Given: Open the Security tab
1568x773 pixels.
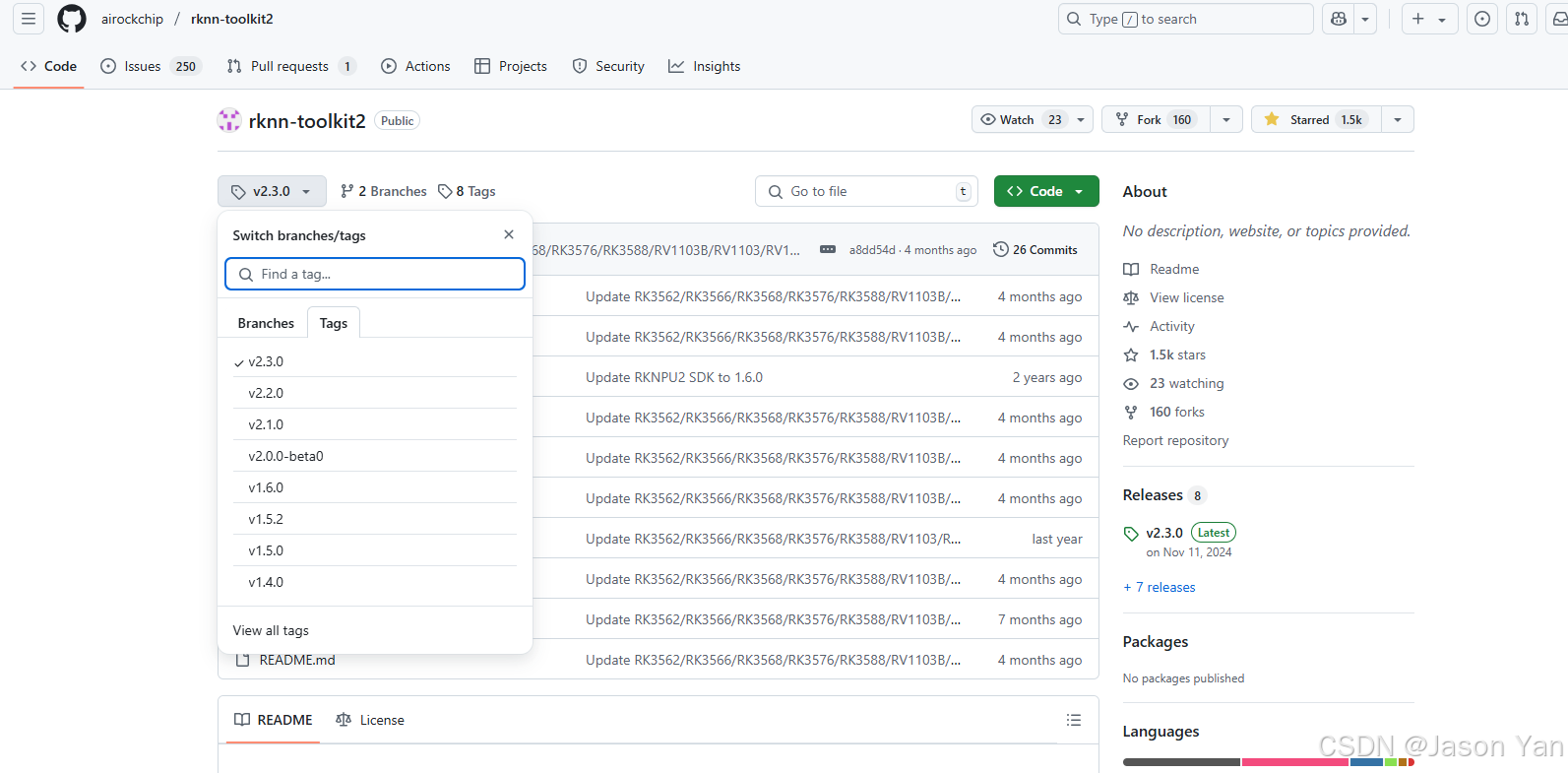Looking at the screenshot, I should tap(608, 66).
